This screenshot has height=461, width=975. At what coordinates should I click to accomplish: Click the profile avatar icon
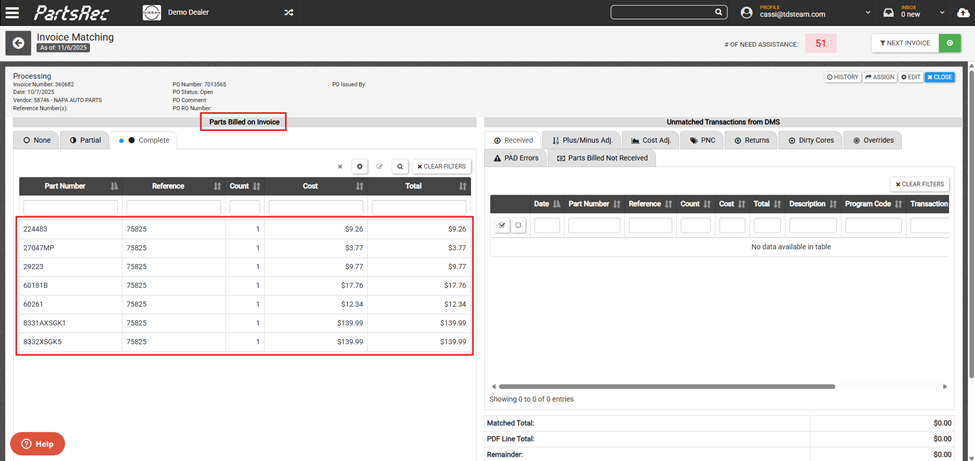(747, 12)
